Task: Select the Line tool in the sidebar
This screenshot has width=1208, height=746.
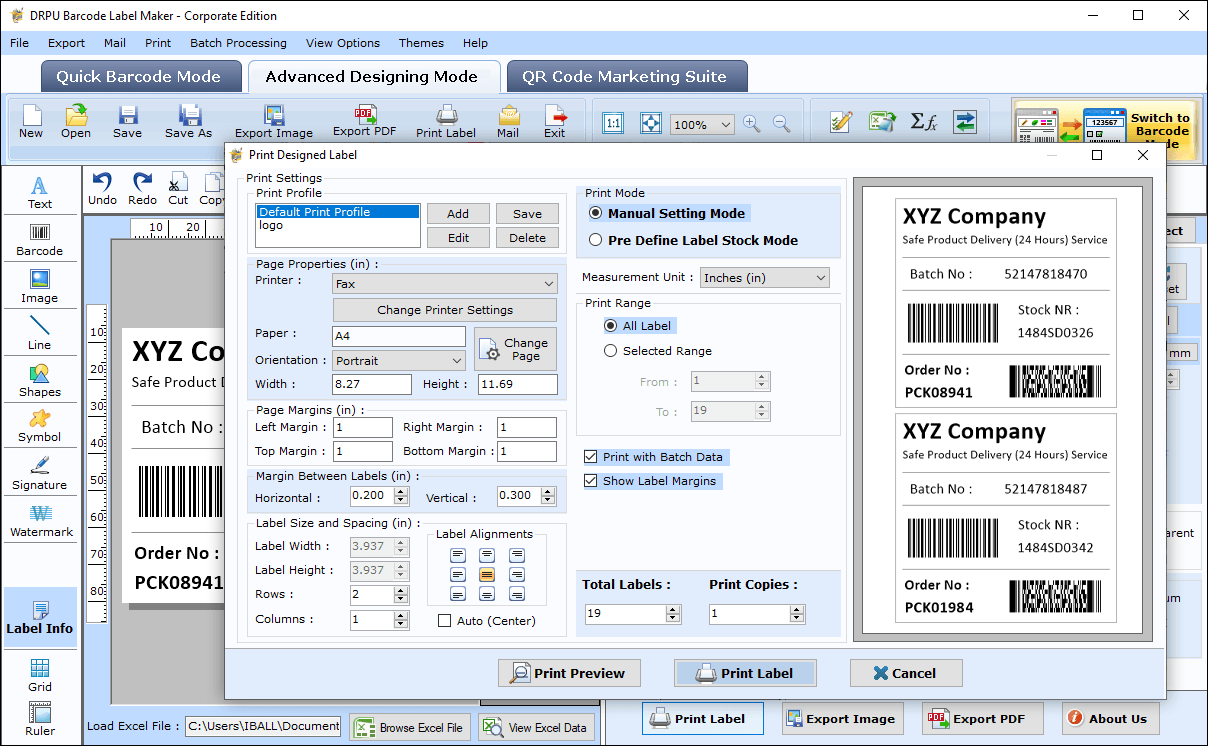Action: coord(40,334)
